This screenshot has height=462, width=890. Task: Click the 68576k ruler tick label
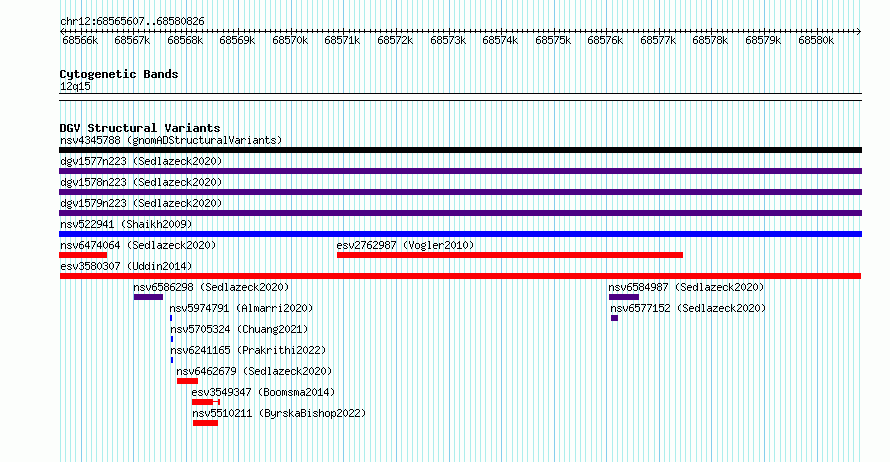pos(605,41)
